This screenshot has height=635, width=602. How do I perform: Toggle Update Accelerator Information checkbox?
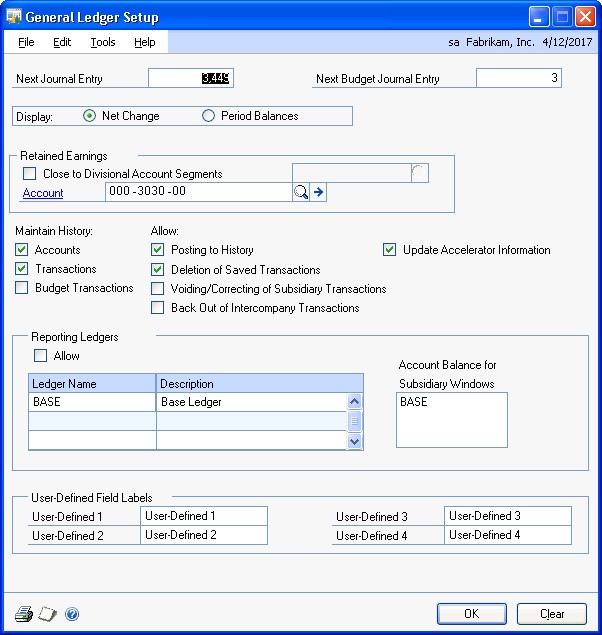(x=389, y=249)
